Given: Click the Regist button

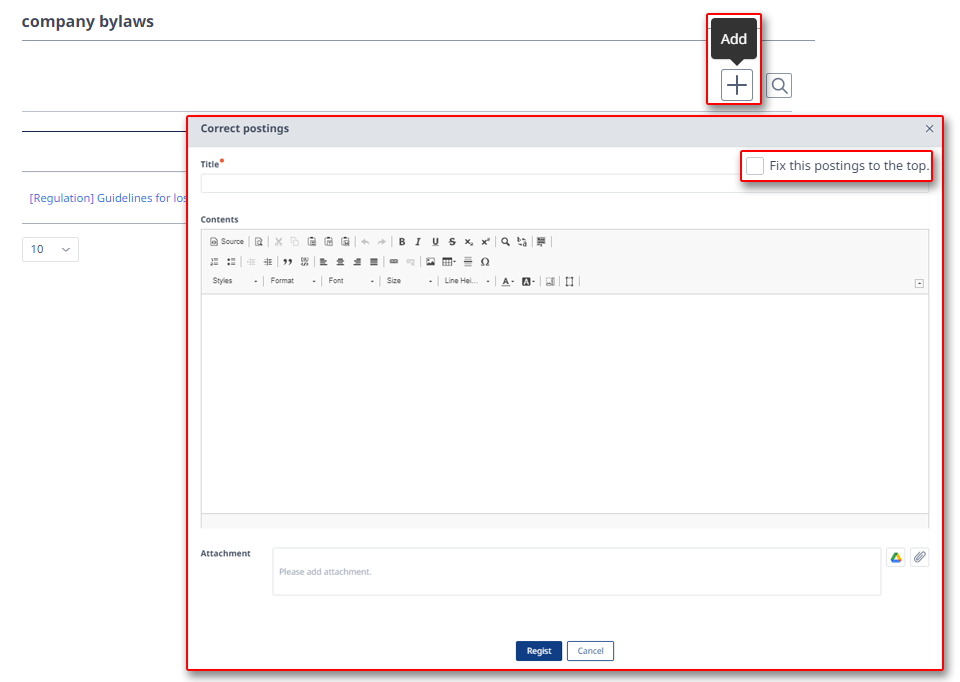Looking at the screenshot, I should tap(539, 651).
